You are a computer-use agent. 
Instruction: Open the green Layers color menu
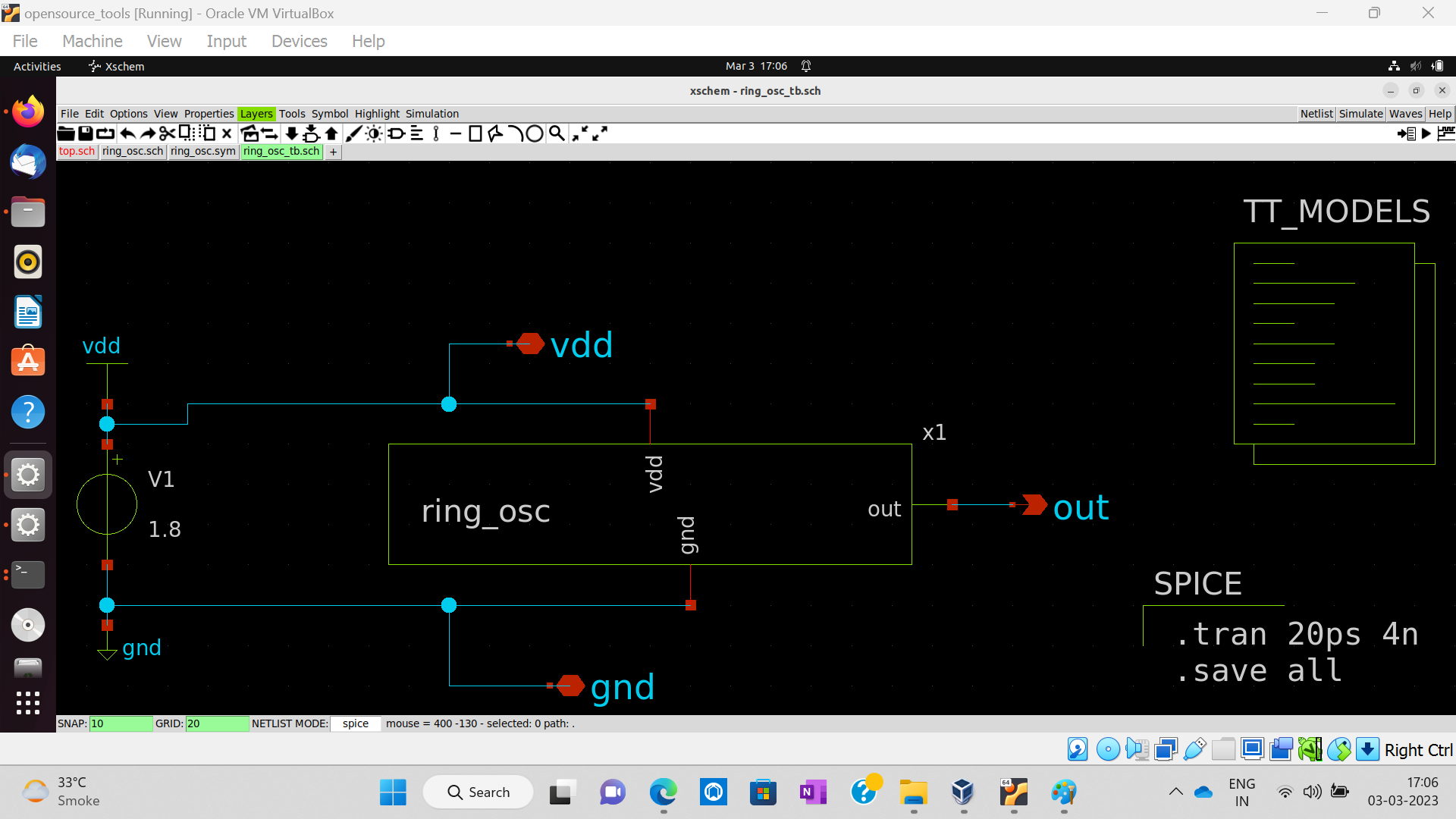pyautogui.click(x=256, y=114)
